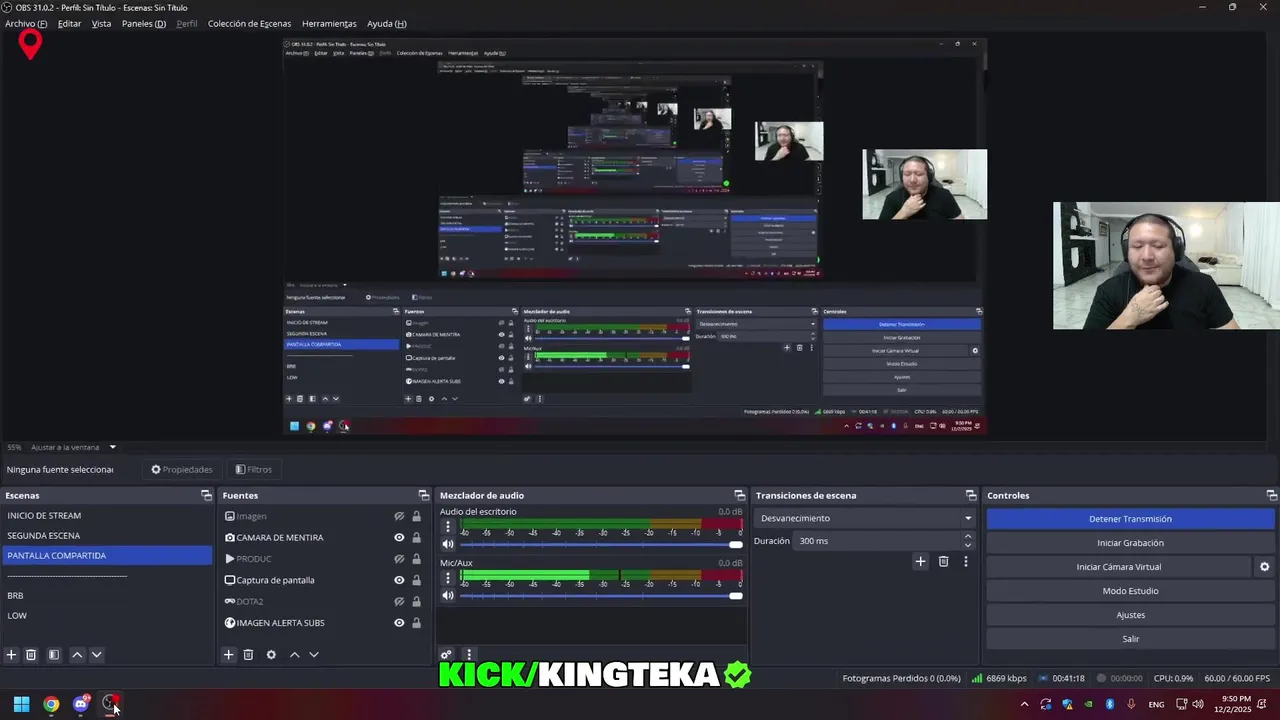
Task: Undock the Escenas panel
Action: coord(206,495)
